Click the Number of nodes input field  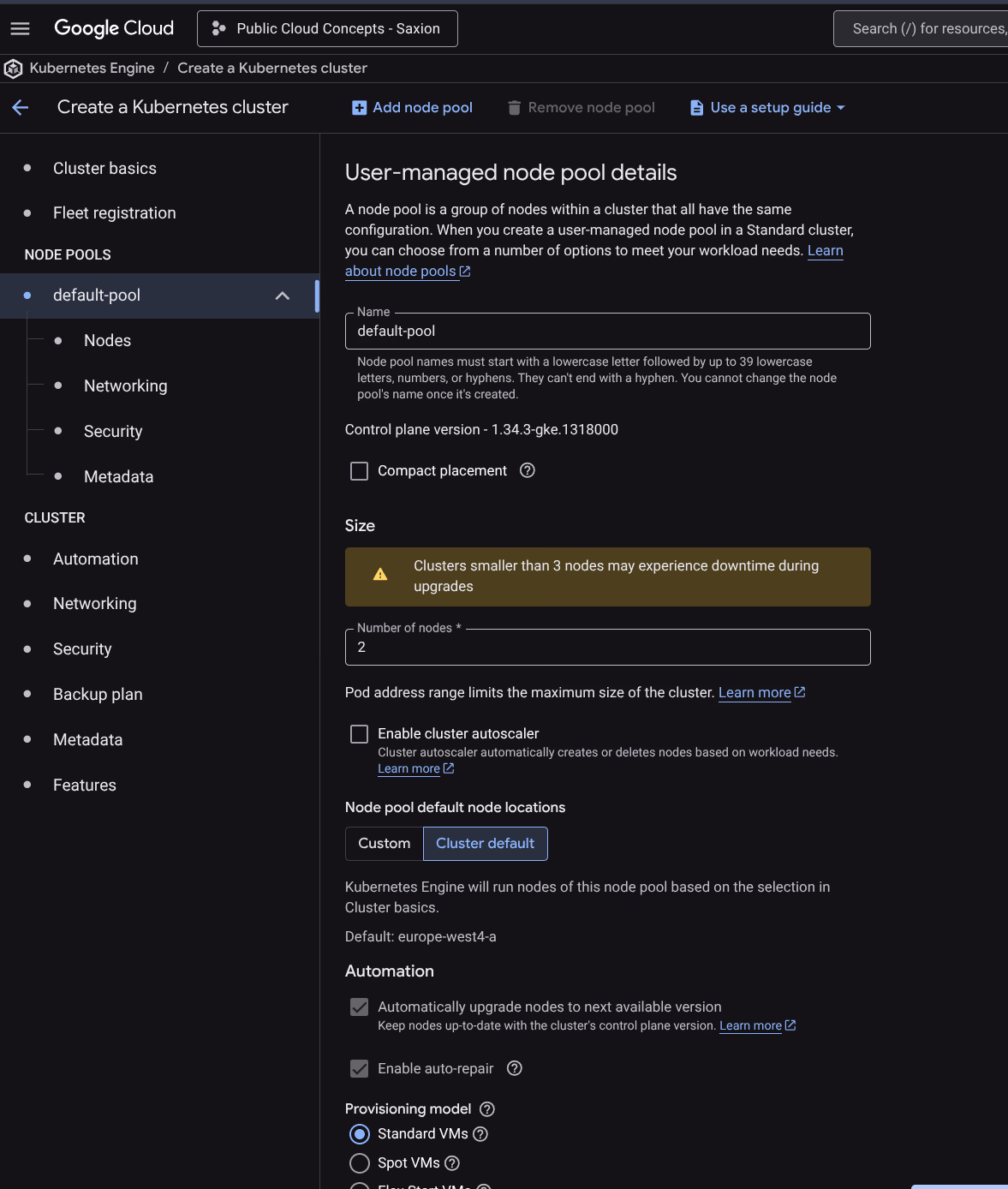[607, 647]
